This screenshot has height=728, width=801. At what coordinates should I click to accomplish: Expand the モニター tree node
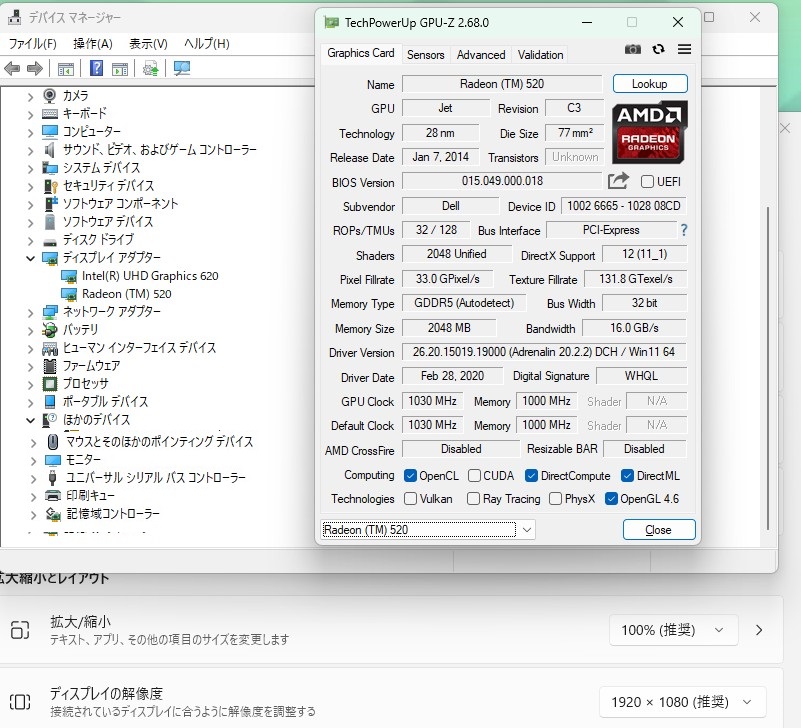33,460
